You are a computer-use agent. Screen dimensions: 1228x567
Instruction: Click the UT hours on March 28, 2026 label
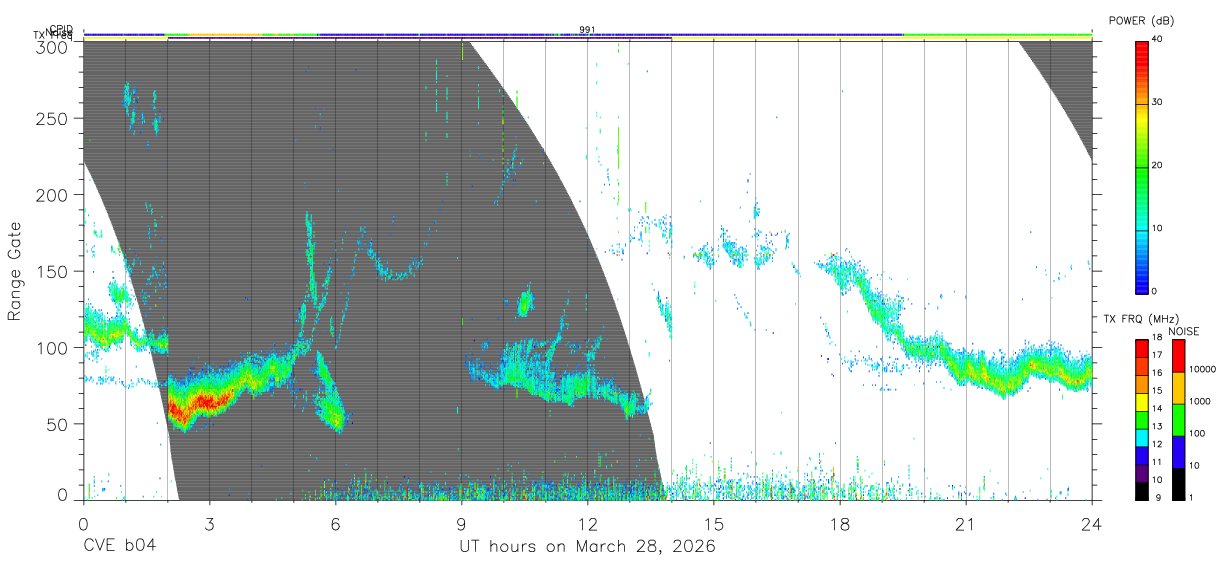coord(587,547)
